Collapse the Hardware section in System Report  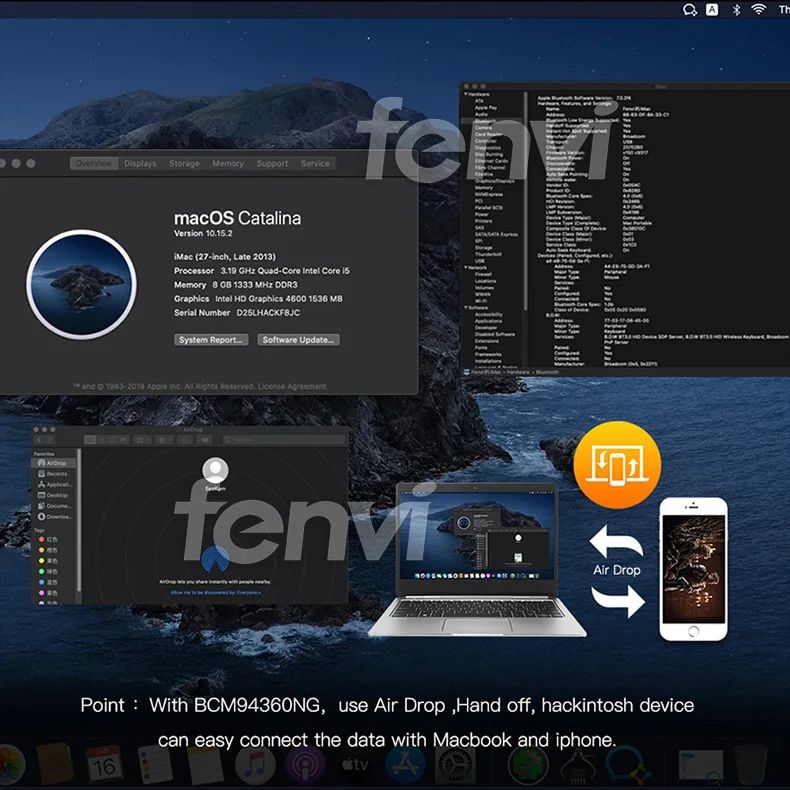466,94
